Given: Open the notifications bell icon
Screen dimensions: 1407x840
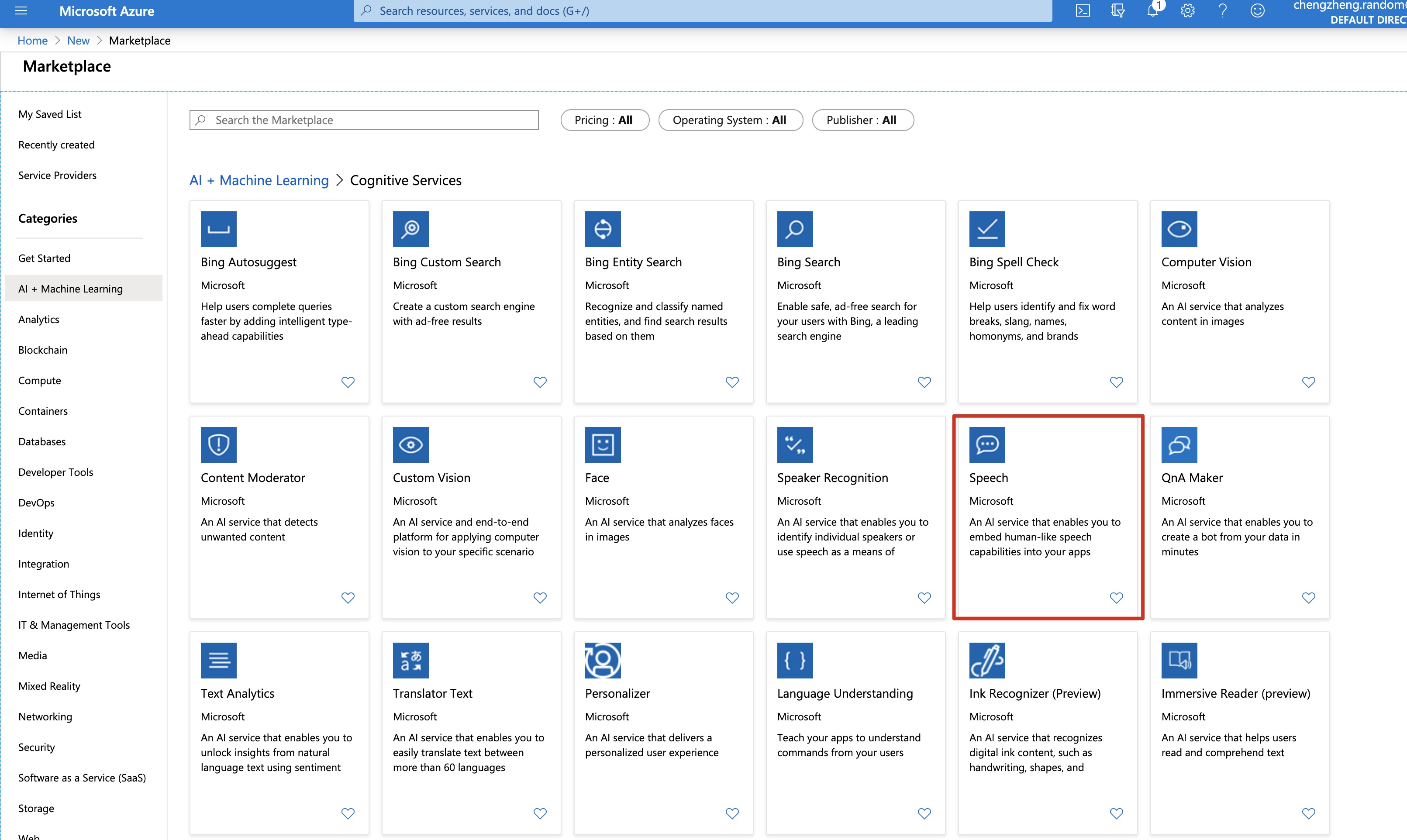Looking at the screenshot, I should (1152, 11).
